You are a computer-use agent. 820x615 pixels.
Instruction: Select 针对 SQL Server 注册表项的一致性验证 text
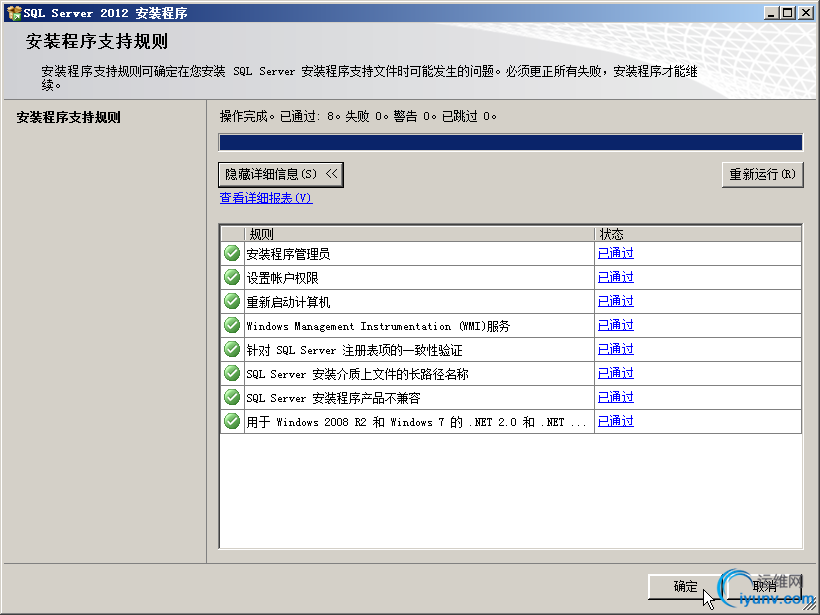click(355, 350)
